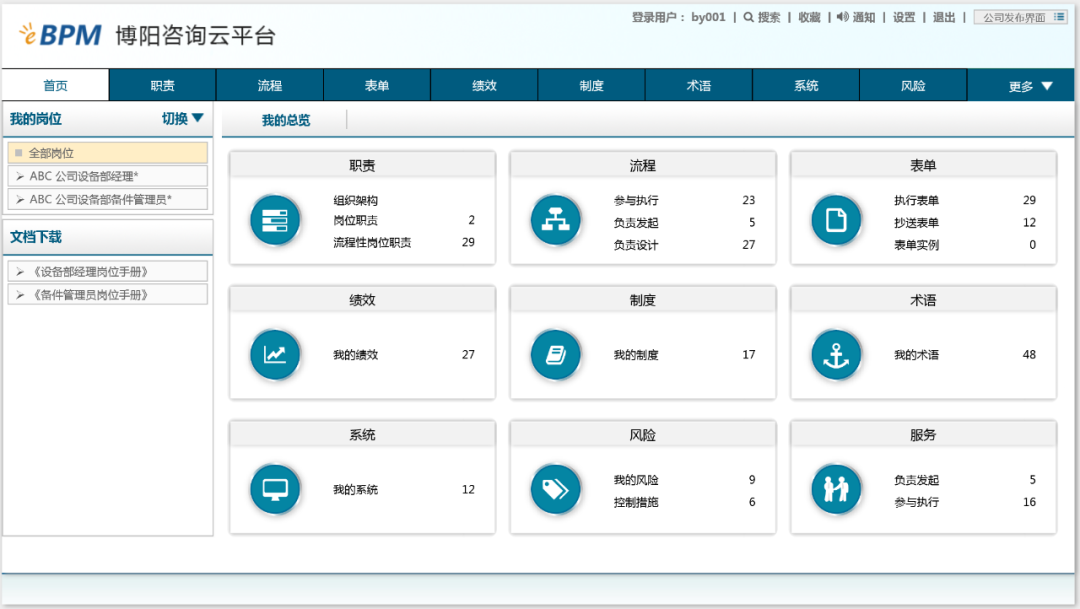Click the 绩效 chart circle icon

pyautogui.click(x=275, y=355)
